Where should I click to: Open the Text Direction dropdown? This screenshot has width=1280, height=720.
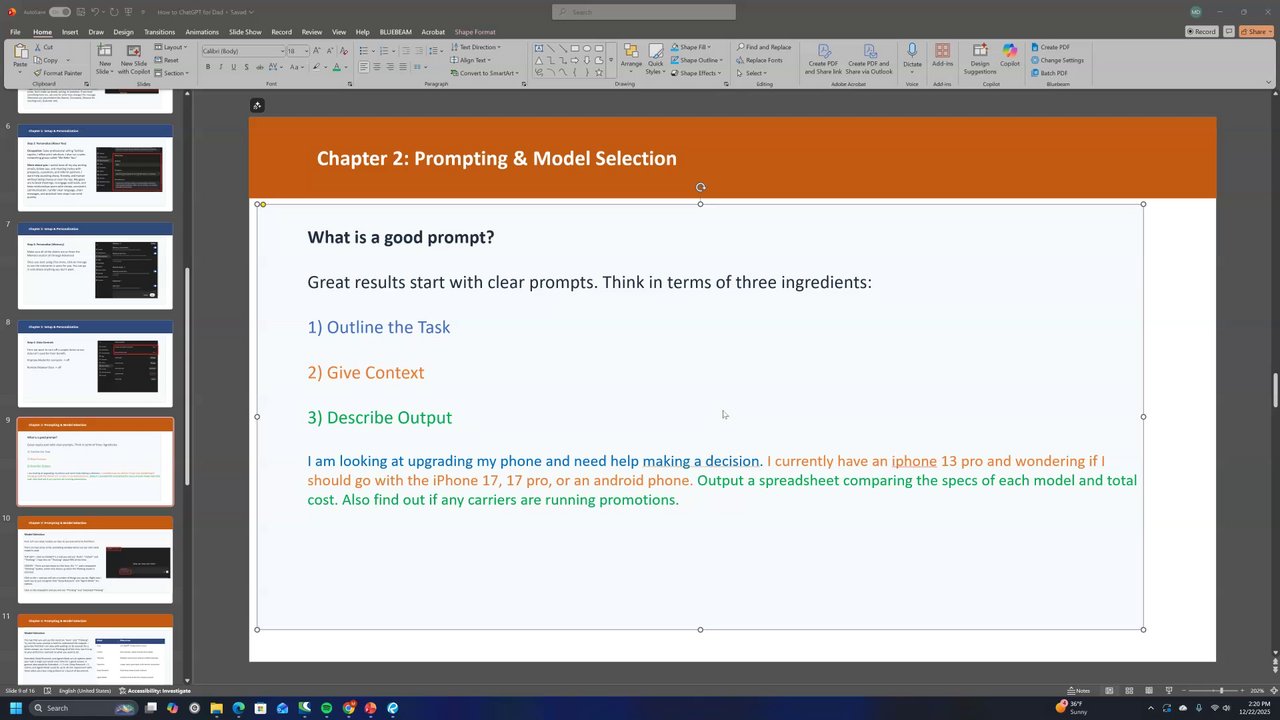coord(476,47)
